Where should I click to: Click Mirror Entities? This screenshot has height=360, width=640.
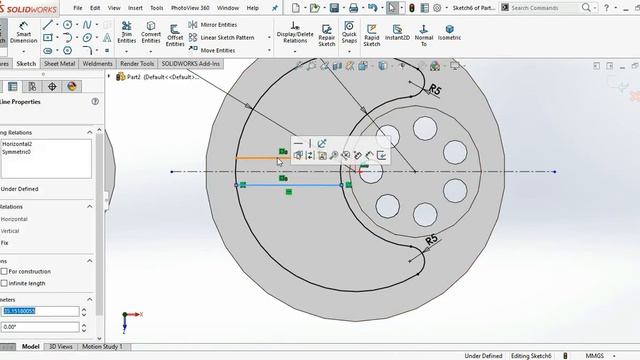coord(213,25)
